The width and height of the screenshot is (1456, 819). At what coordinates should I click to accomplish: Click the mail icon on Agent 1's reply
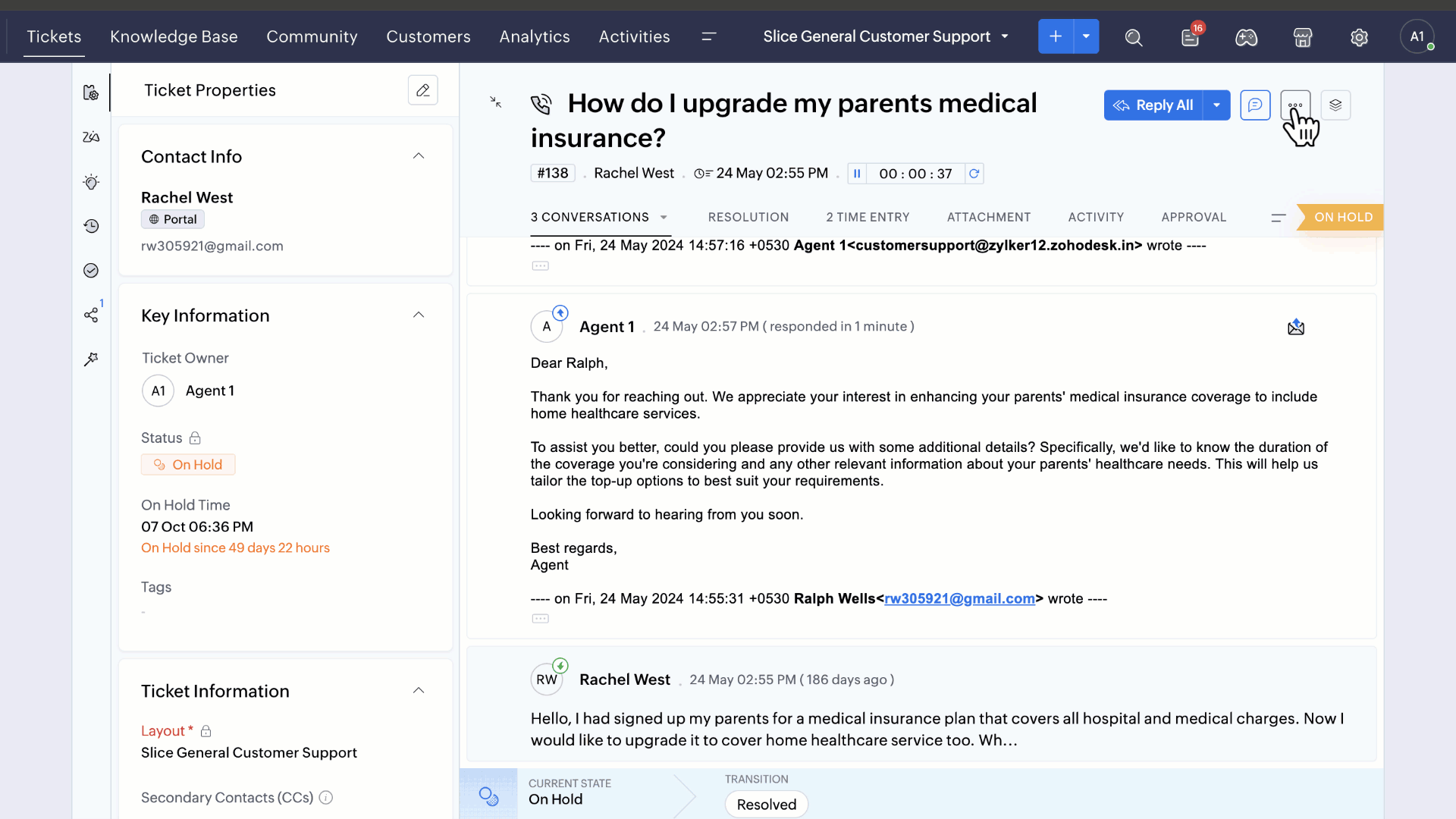[x=1296, y=327]
